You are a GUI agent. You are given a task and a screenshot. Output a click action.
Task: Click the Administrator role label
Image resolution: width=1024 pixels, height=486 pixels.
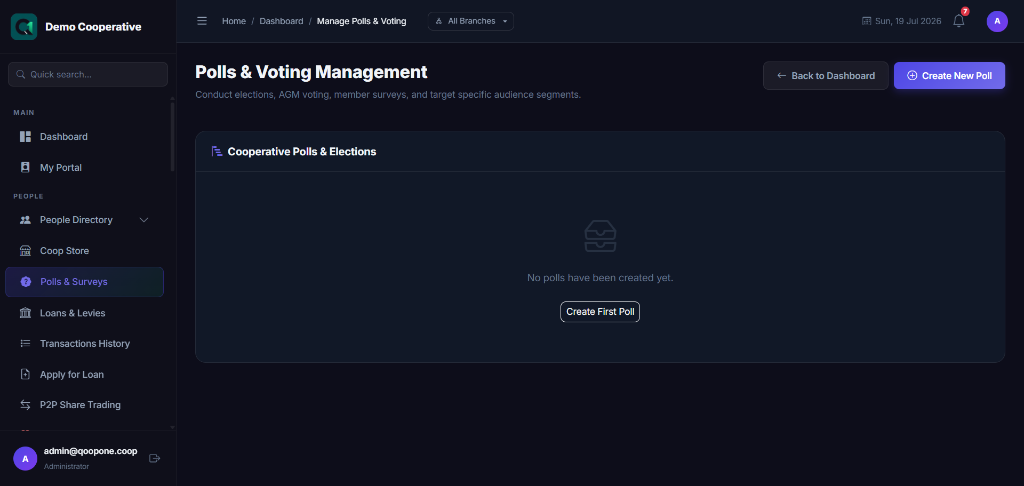tap(67, 466)
